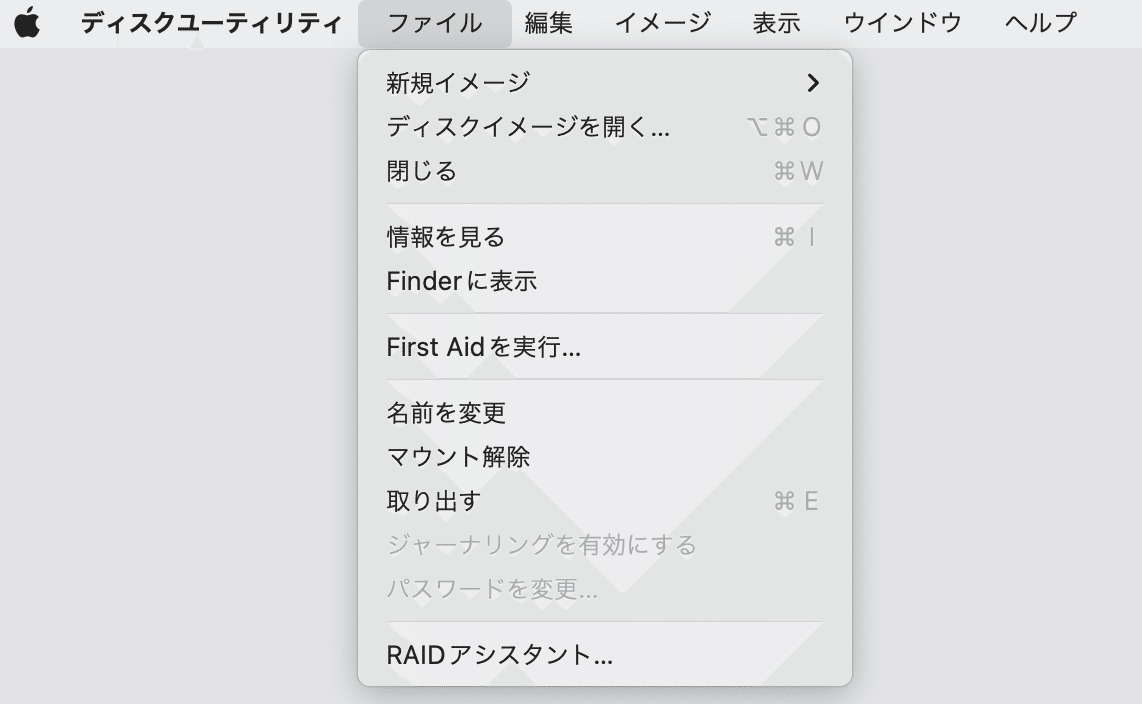The width and height of the screenshot is (1142, 704).
Task: Close the open ファイル menu
Action: coord(434,23)
